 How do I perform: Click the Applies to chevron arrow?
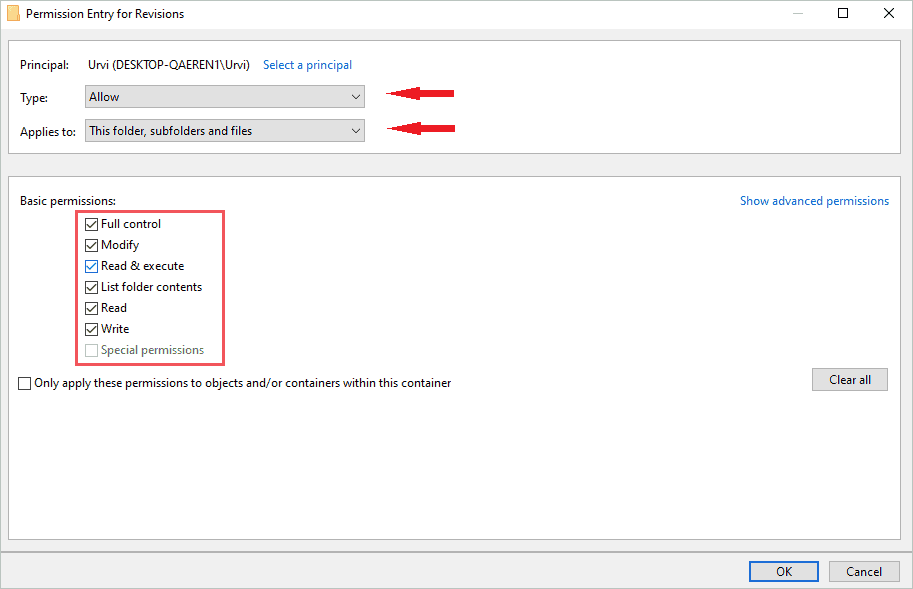pyautogui.click(x=355, y=131)
